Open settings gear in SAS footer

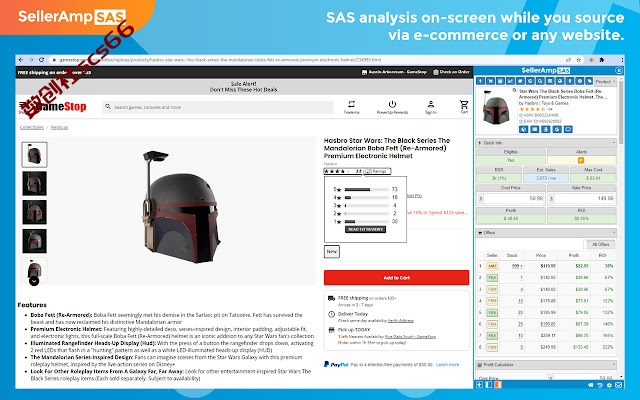point(609,385)
